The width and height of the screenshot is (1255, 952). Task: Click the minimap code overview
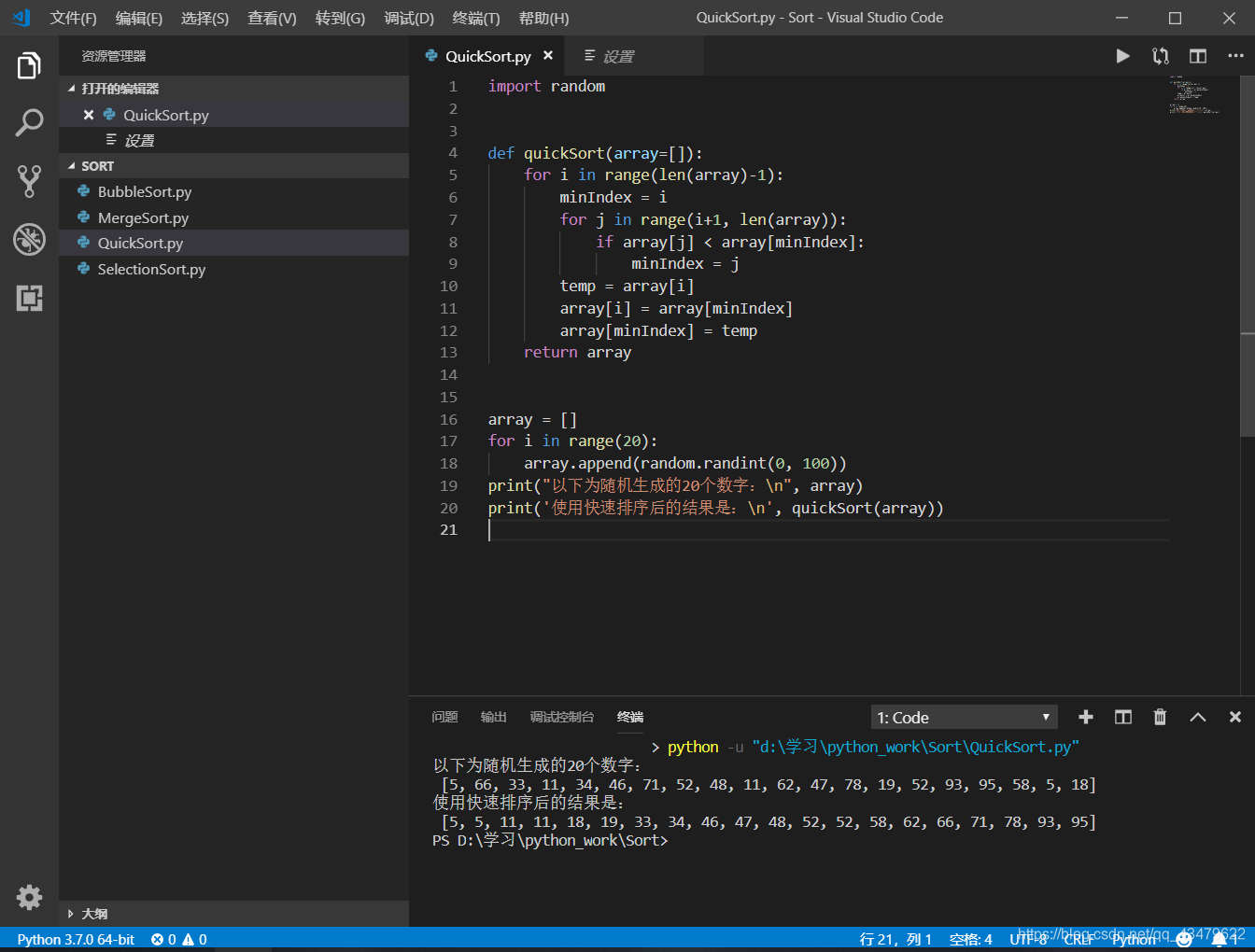1193,95
